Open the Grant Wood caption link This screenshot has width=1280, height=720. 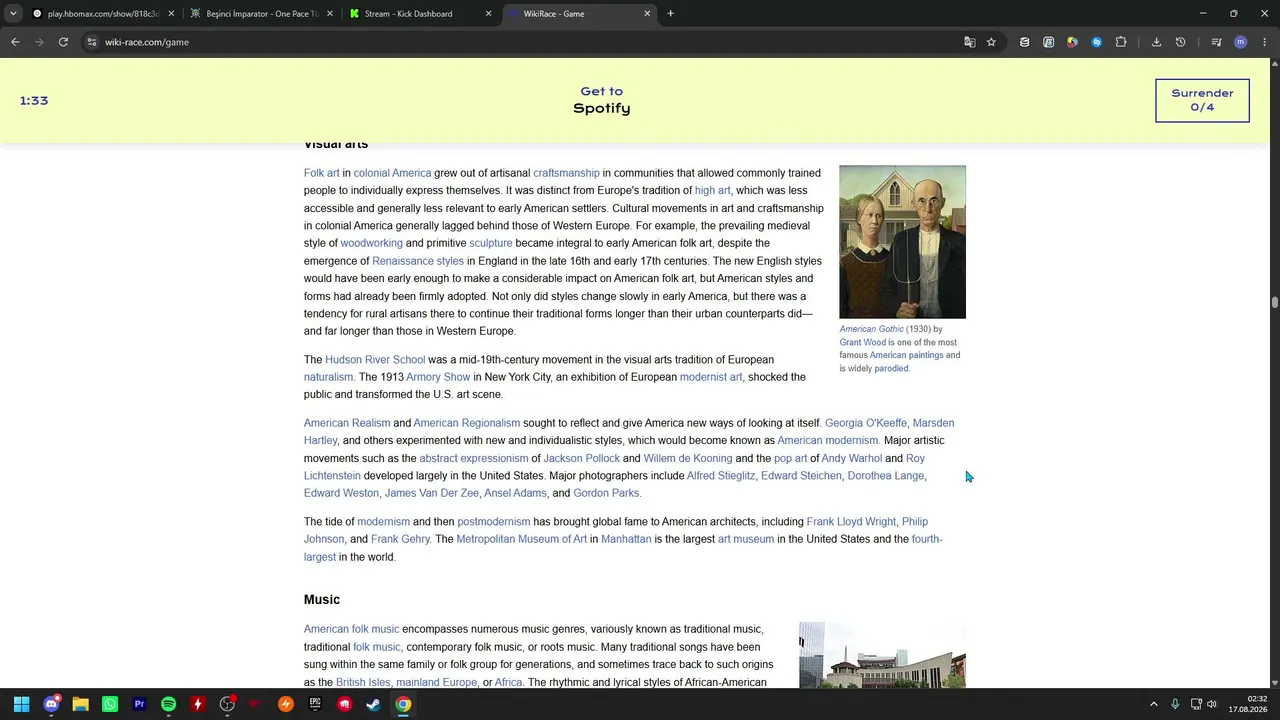coord(863,342)
